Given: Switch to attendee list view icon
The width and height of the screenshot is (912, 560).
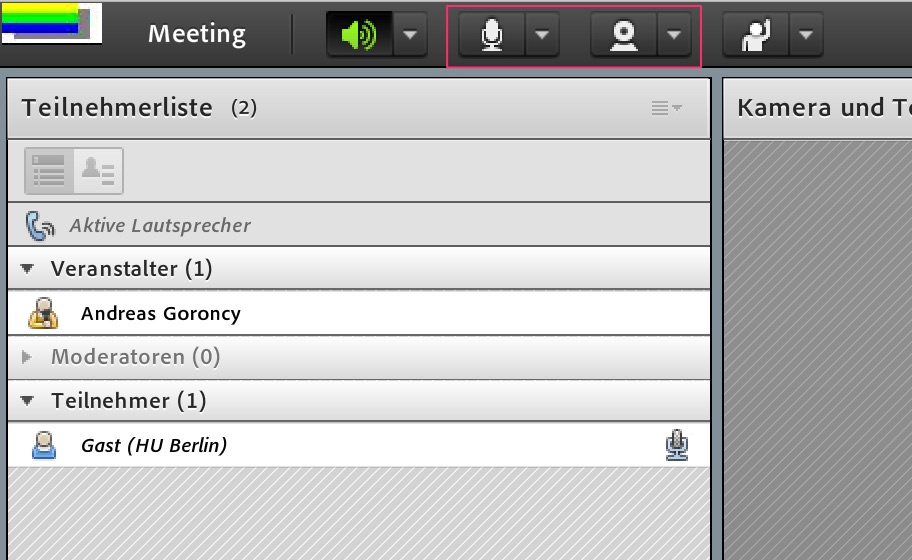Looking at the screenshot, I should coord(49,171).
